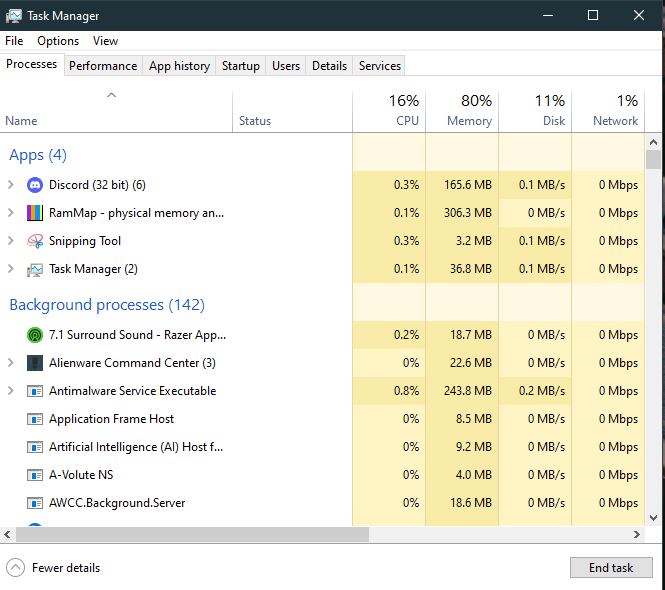Expand the Discord process group
Screen dimensions: 665x590
(x=11, y=185)
